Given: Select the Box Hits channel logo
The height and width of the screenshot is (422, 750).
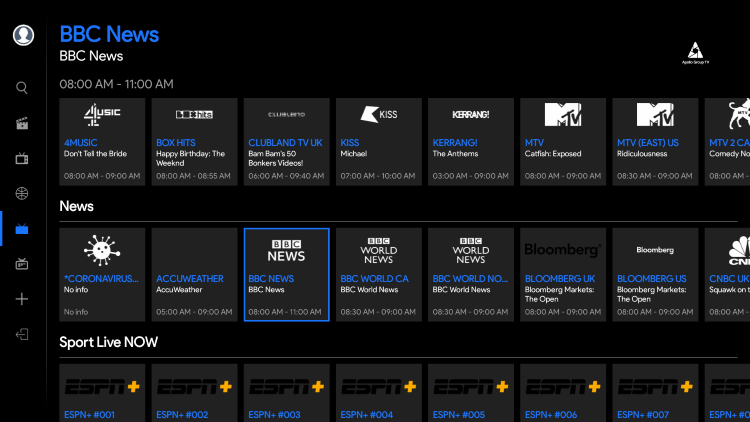Looking at the screenshot, I should (194, 114).
